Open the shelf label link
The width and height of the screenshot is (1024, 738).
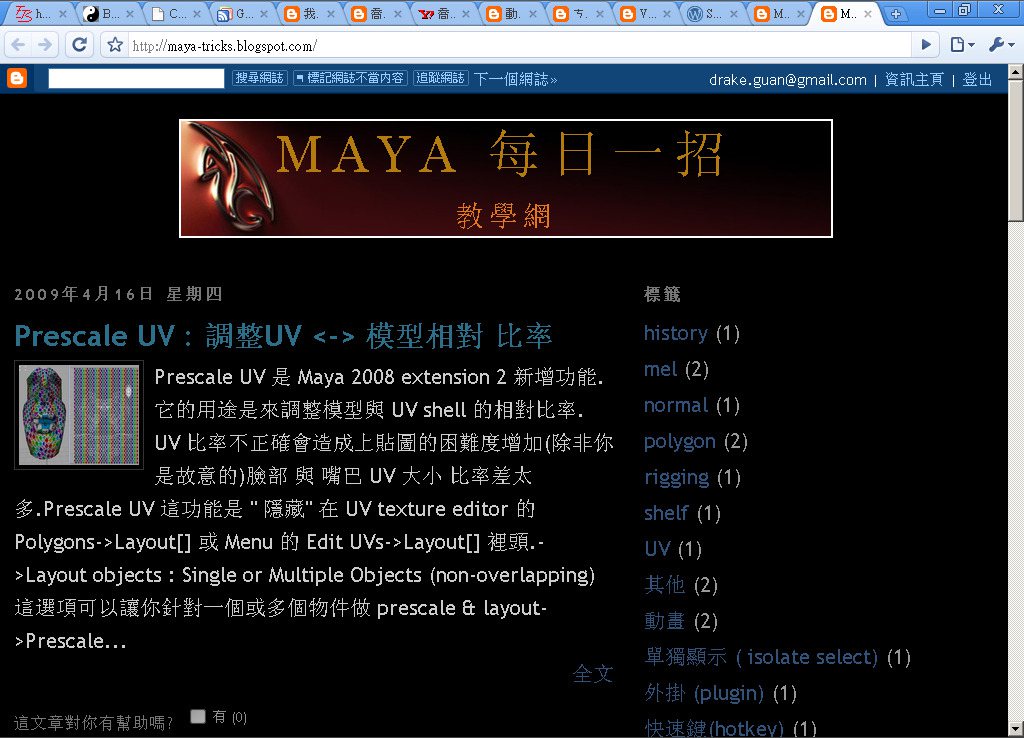point(666,513)
